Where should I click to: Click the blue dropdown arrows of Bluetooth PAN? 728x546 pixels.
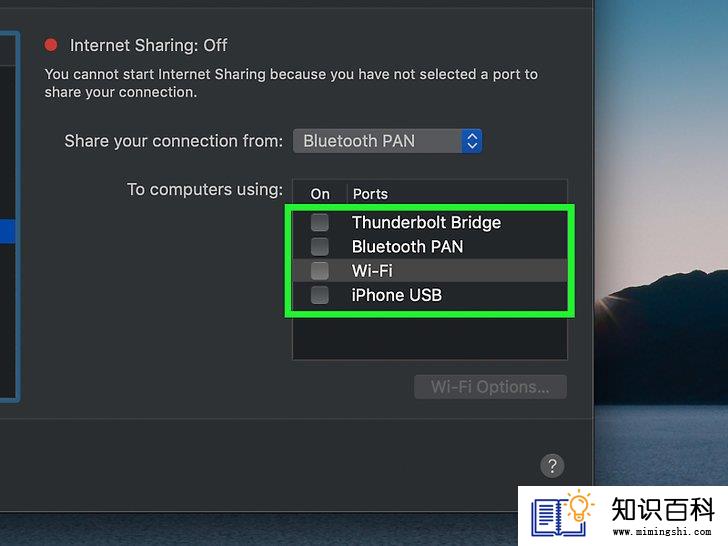click(472, 141)
